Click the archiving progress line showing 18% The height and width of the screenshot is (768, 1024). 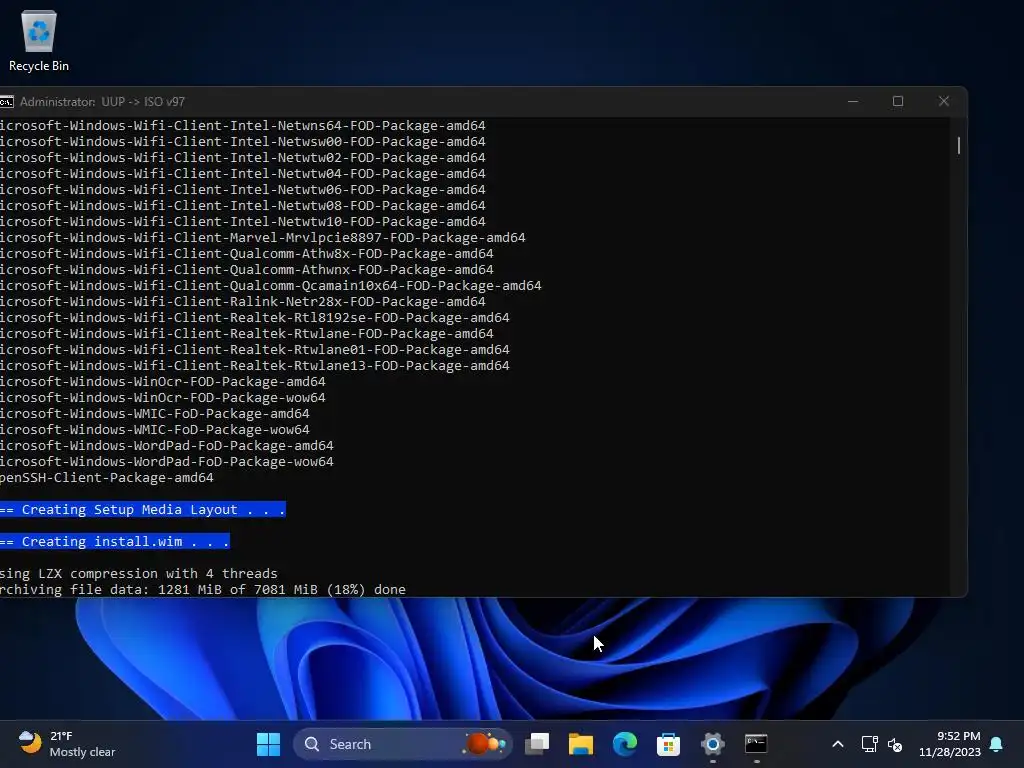point(202,590)
